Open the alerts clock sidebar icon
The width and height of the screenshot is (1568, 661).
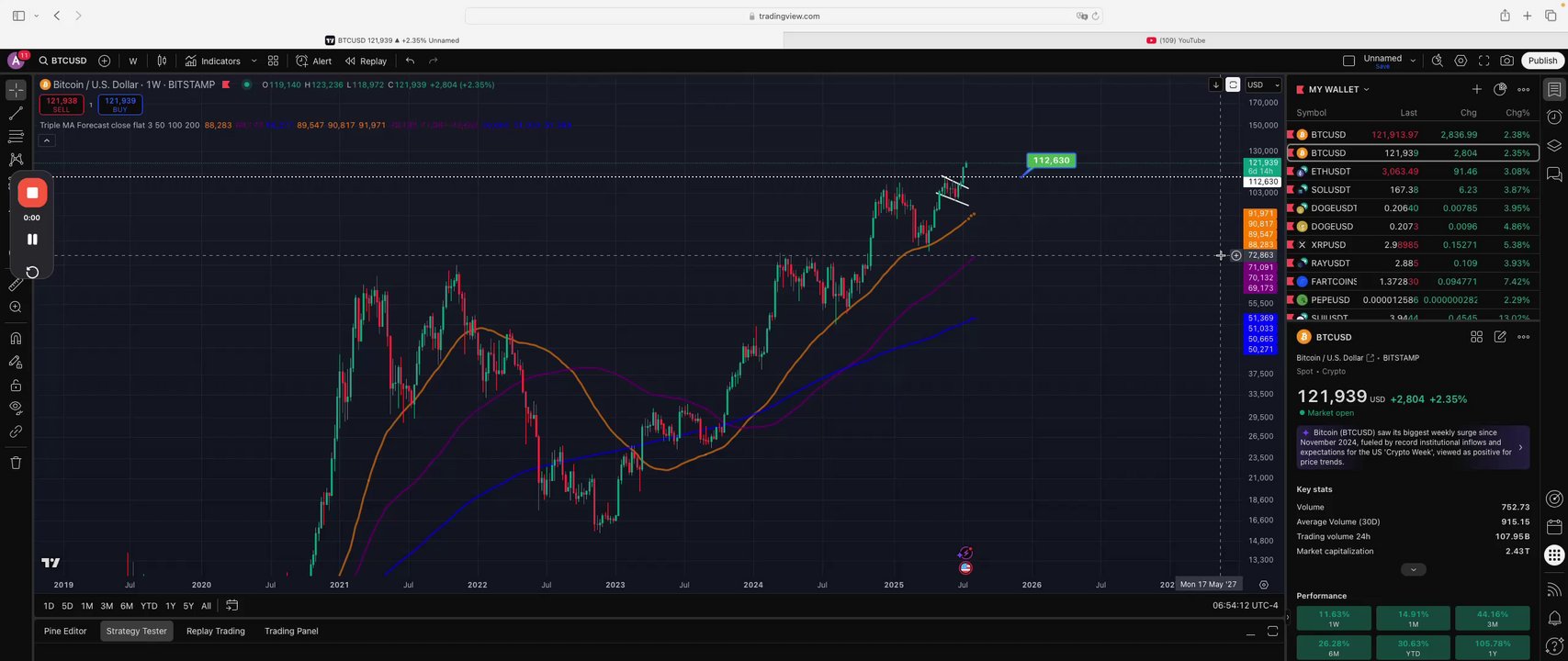1553,117
